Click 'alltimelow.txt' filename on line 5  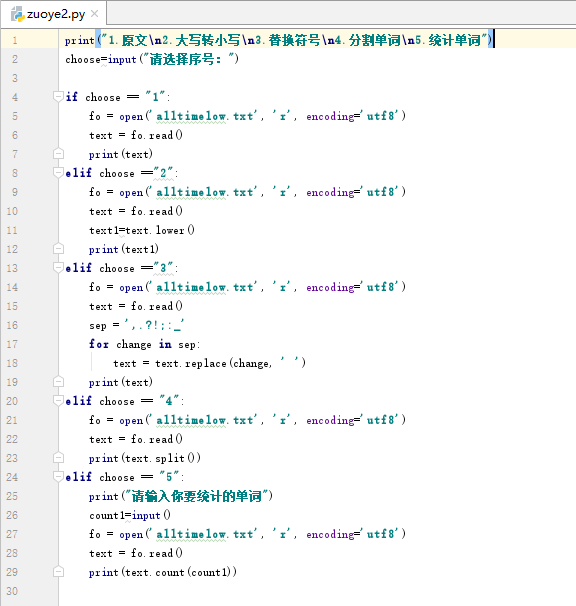[204, 116]
